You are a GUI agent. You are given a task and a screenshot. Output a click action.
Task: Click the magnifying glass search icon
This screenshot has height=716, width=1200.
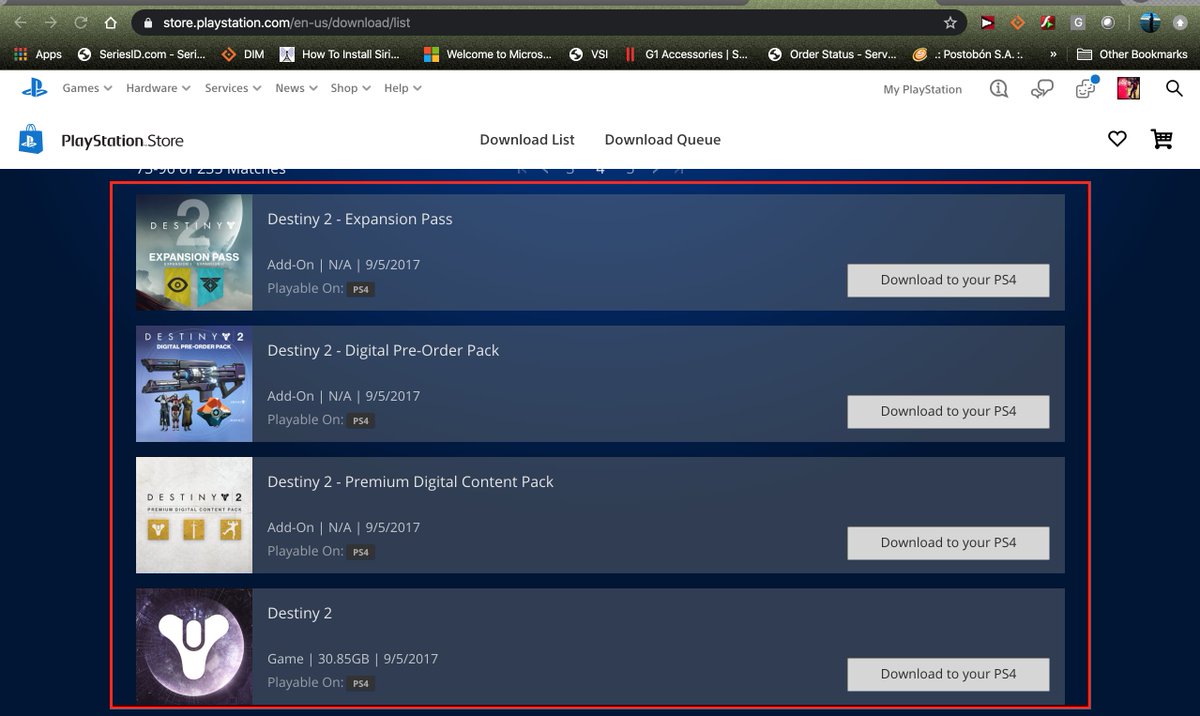coord(1175,89)
